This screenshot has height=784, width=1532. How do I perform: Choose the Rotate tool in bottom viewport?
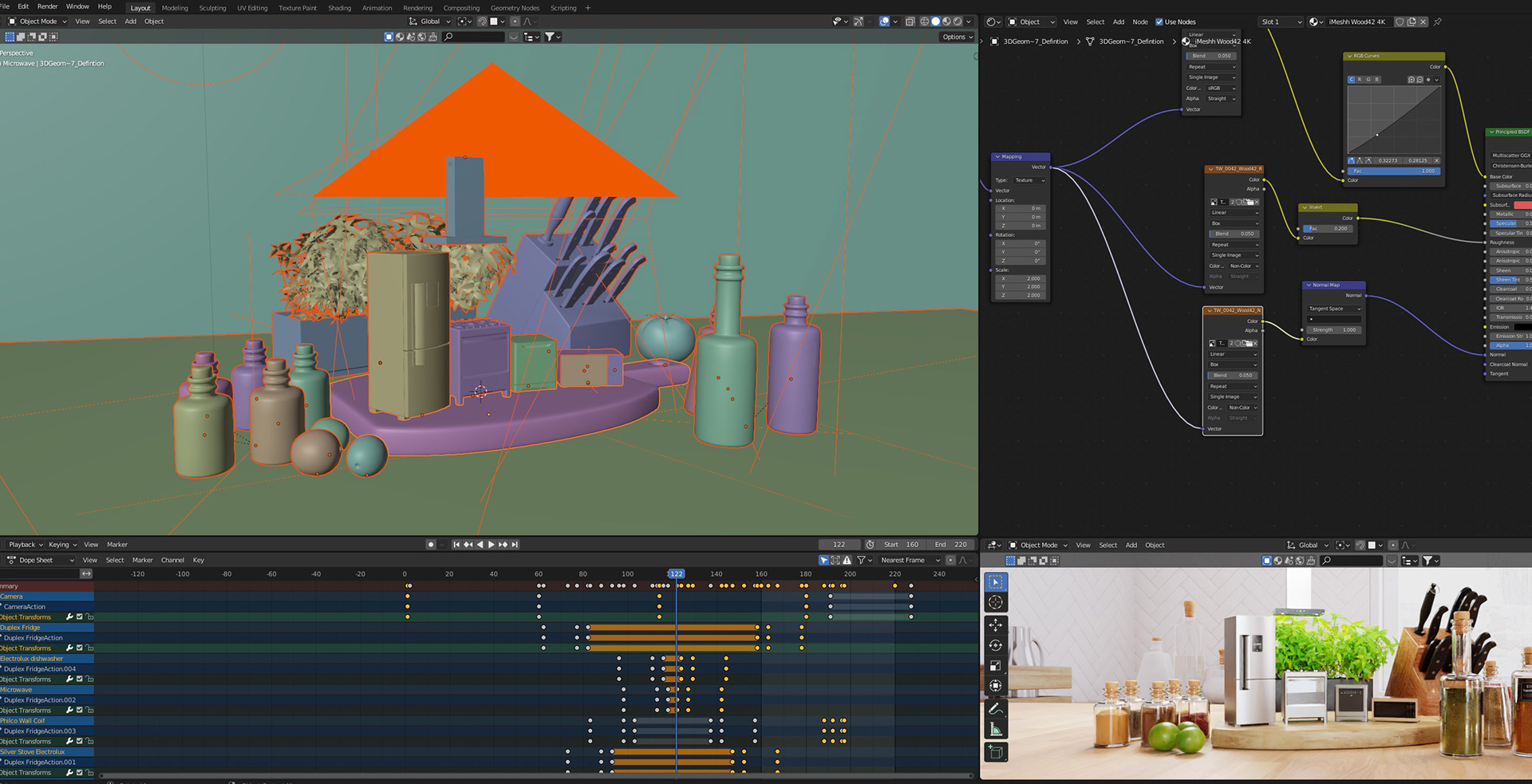995,645
